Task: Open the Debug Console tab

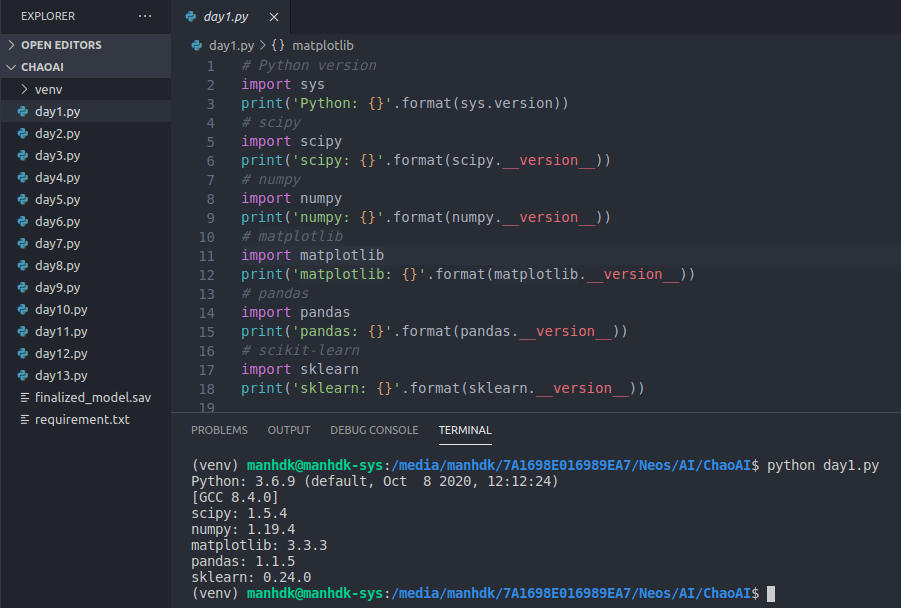Action: (x=374, y=430)
